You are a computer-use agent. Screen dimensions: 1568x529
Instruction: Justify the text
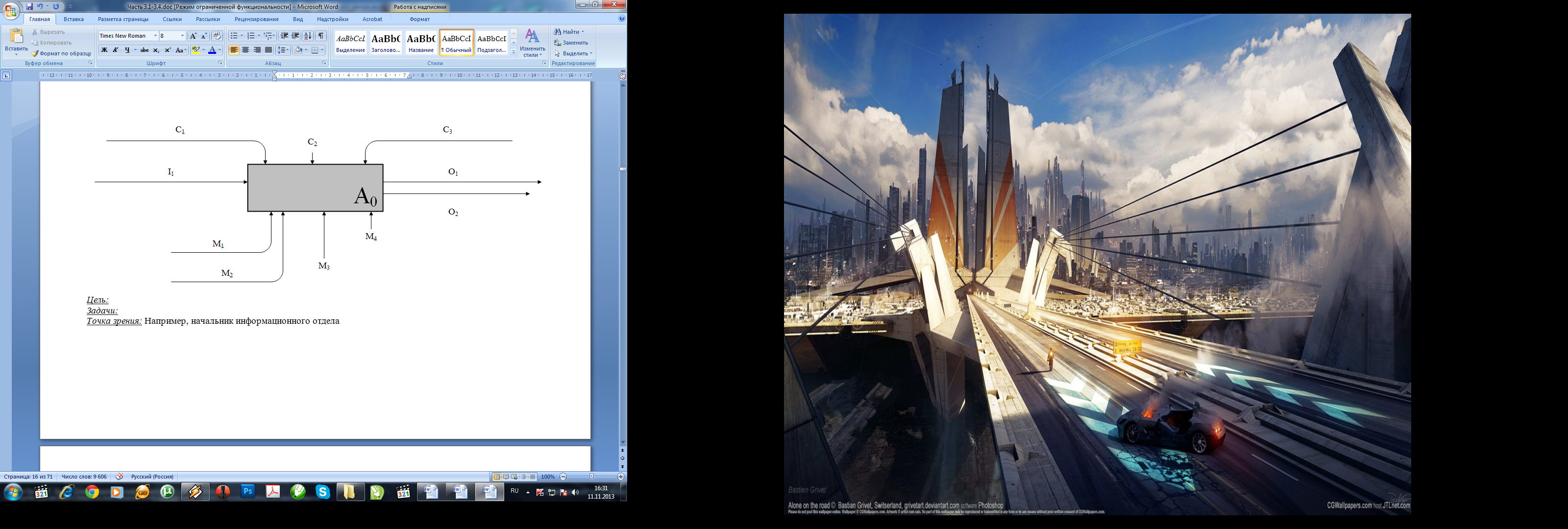pos(269,50)
